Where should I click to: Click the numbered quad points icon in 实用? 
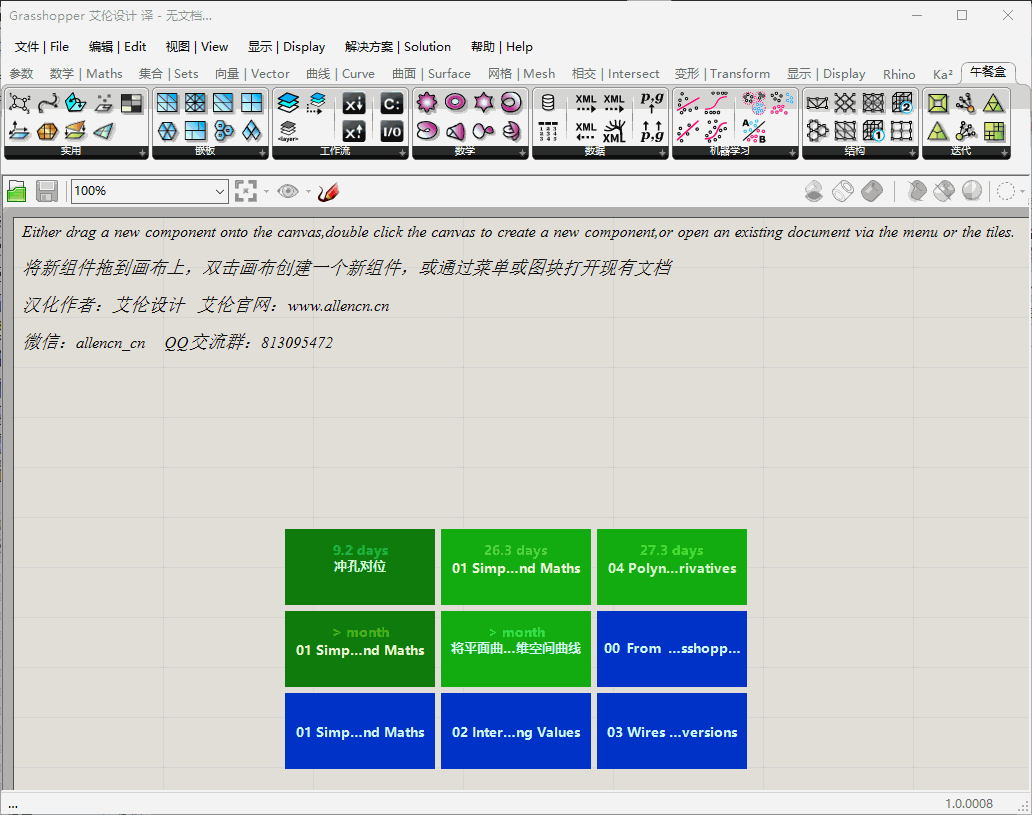(x=20, y=103)
